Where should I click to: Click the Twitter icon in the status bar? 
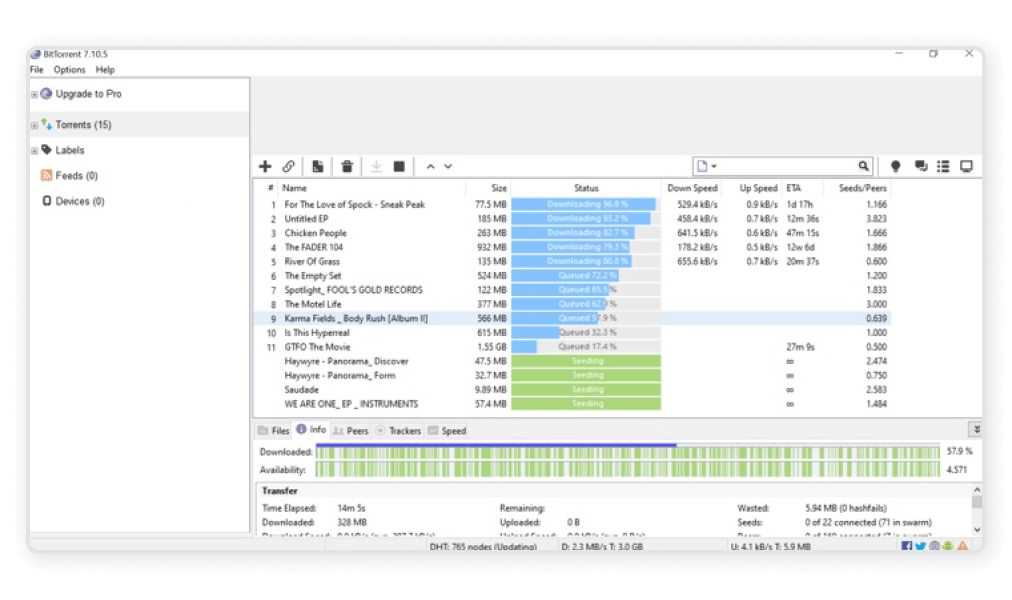[x=920, y=546]
